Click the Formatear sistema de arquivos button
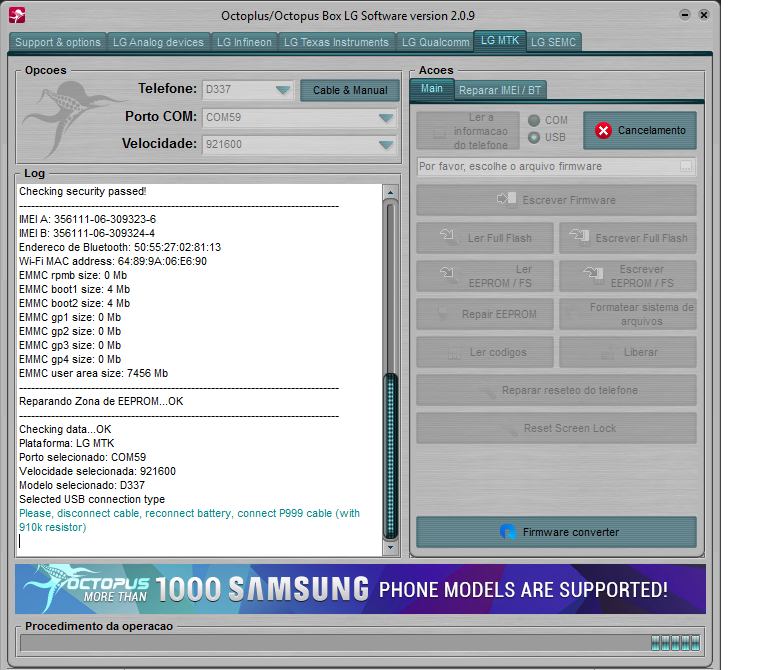Image resolution: width=768 pixels, height=670 pixels. [x=628, y=314]
